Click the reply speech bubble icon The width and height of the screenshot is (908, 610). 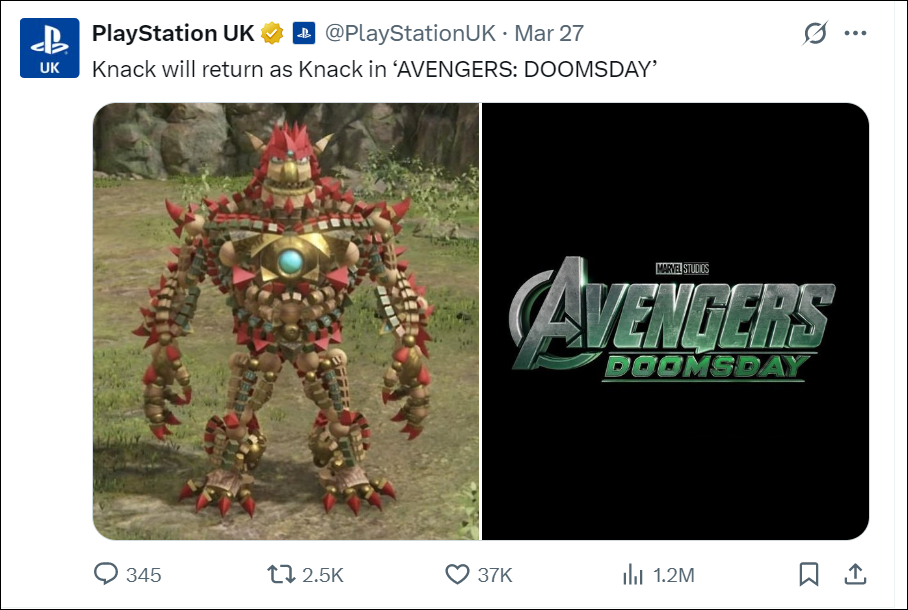[x=106, y=574]
